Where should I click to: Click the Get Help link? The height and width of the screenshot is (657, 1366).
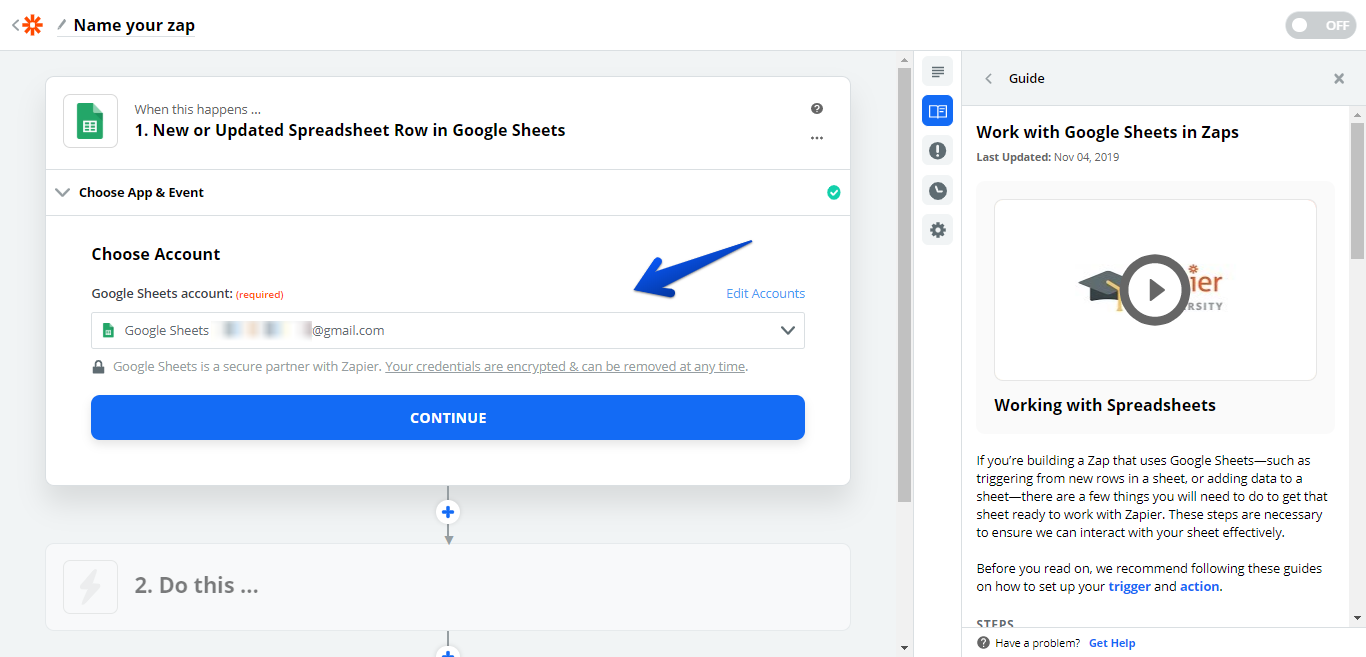tap(1112, 643)
